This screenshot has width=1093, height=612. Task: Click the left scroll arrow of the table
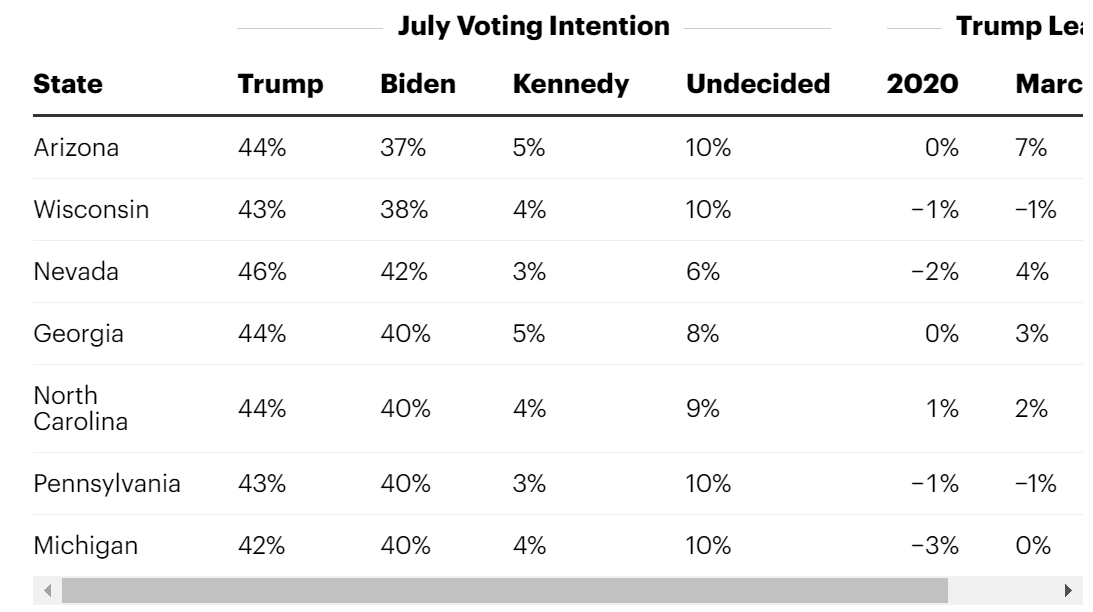46,591
